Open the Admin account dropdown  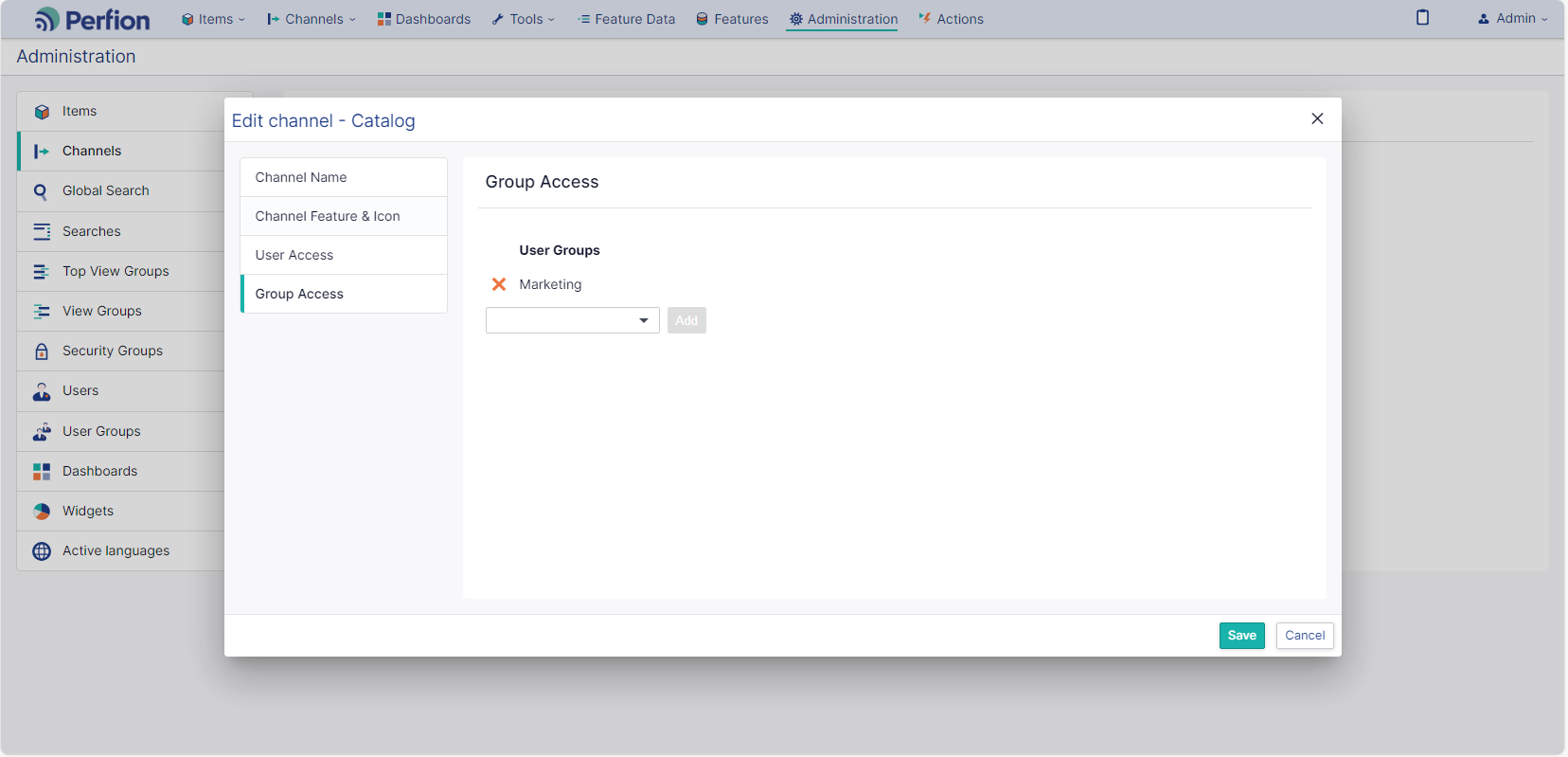[x=1513, y=18]
